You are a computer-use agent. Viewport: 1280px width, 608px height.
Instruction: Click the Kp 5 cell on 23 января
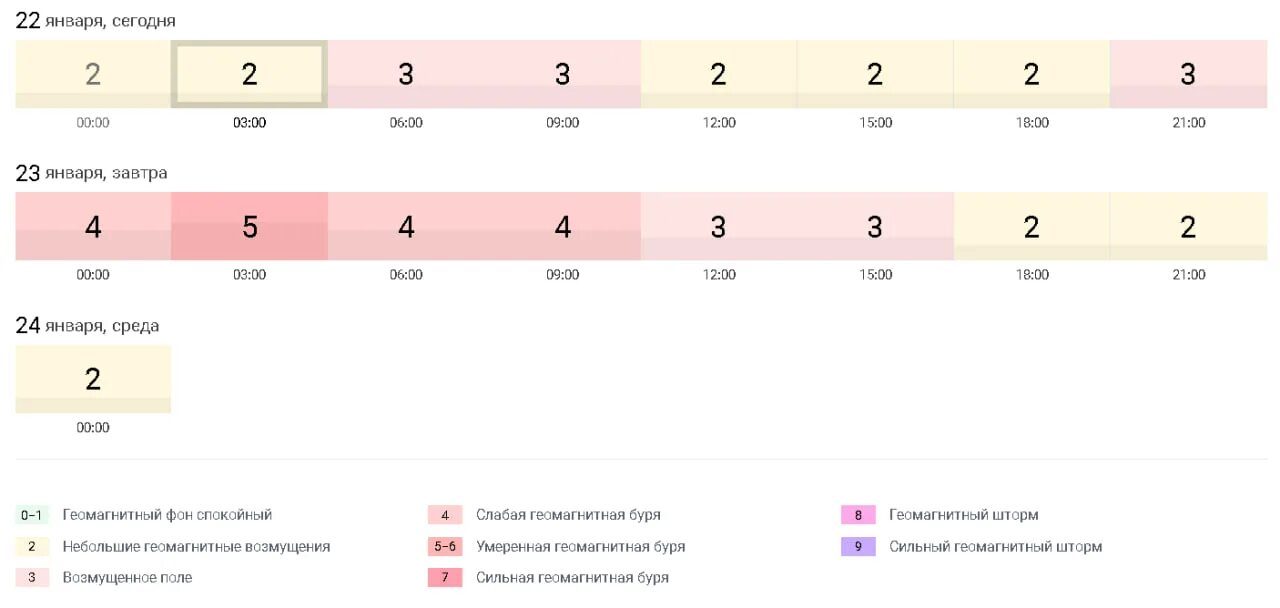(x=250, y=227)
